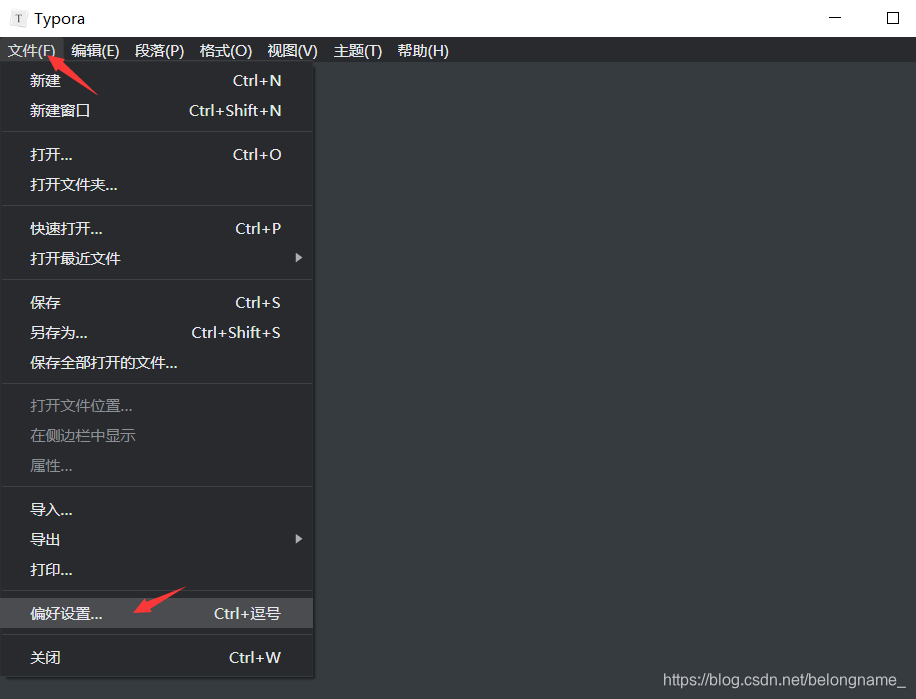Screen dimensions: 916x699
Task: Open the 文件(F) menu
Action: coord(32,51)
